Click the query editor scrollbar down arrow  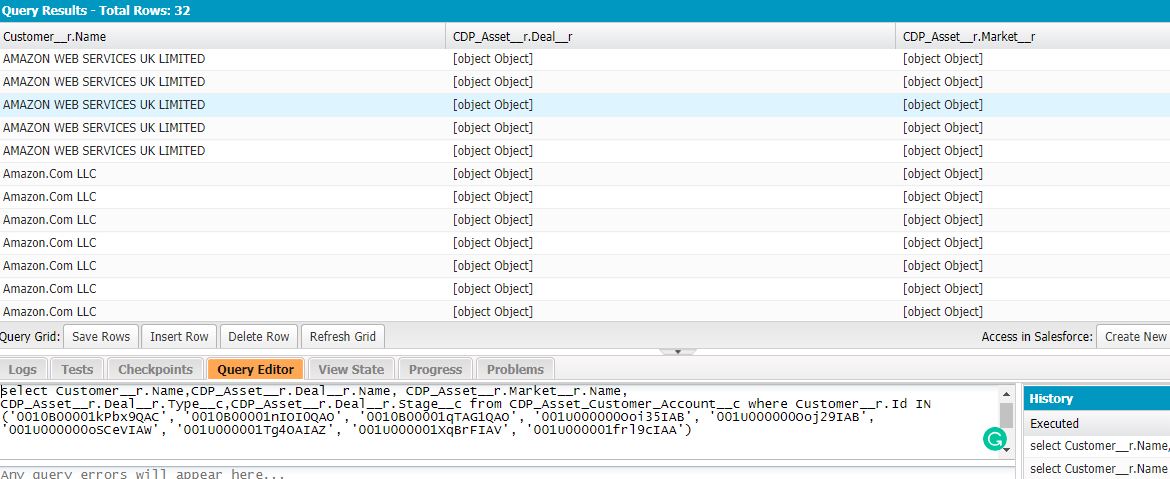coord(1007,450)
